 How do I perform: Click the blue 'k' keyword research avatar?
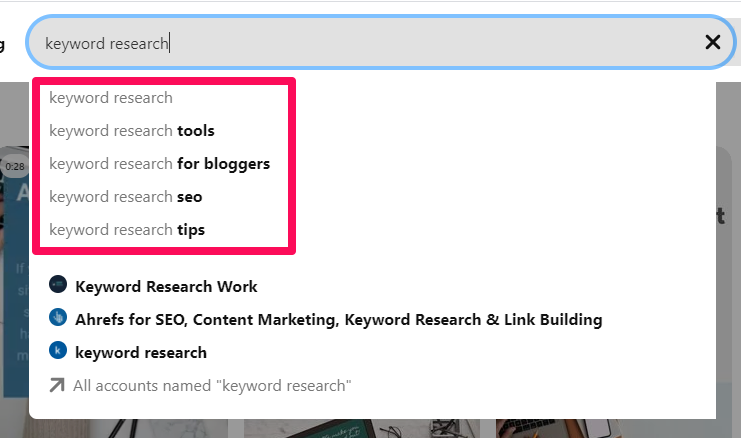tap(58, 350)
